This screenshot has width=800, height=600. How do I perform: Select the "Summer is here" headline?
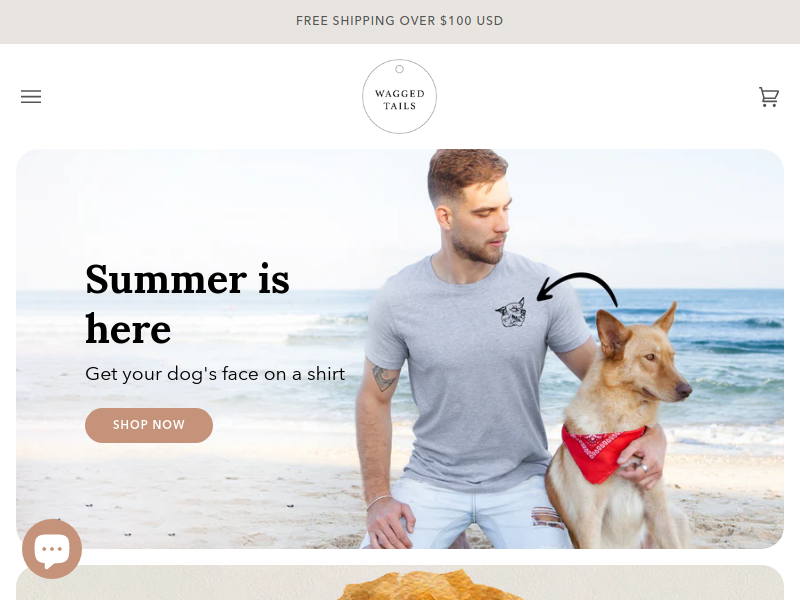[187, 304]
